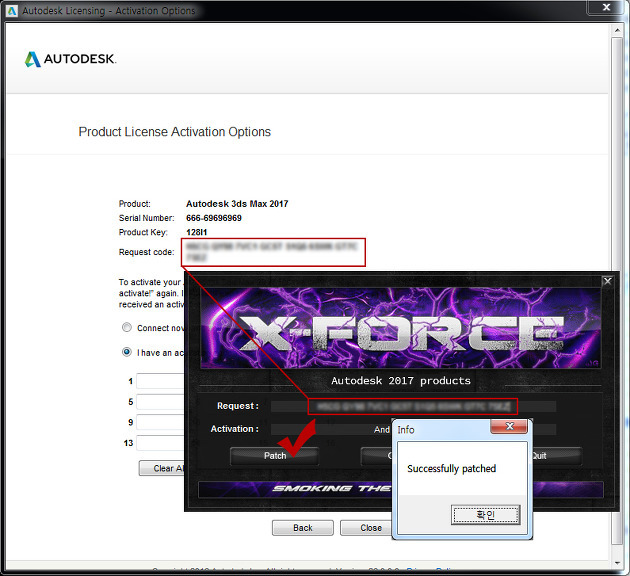This screenshot has width=630, height=576.
Task: Click the Successfully patched message
Action: [451, 469]
